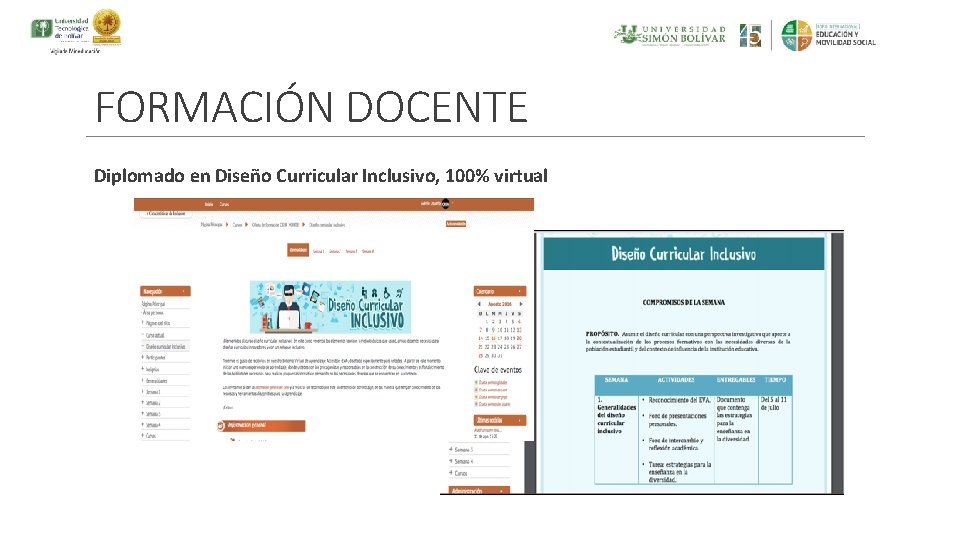Expand Insignias in navigation tree

(143, 369)
